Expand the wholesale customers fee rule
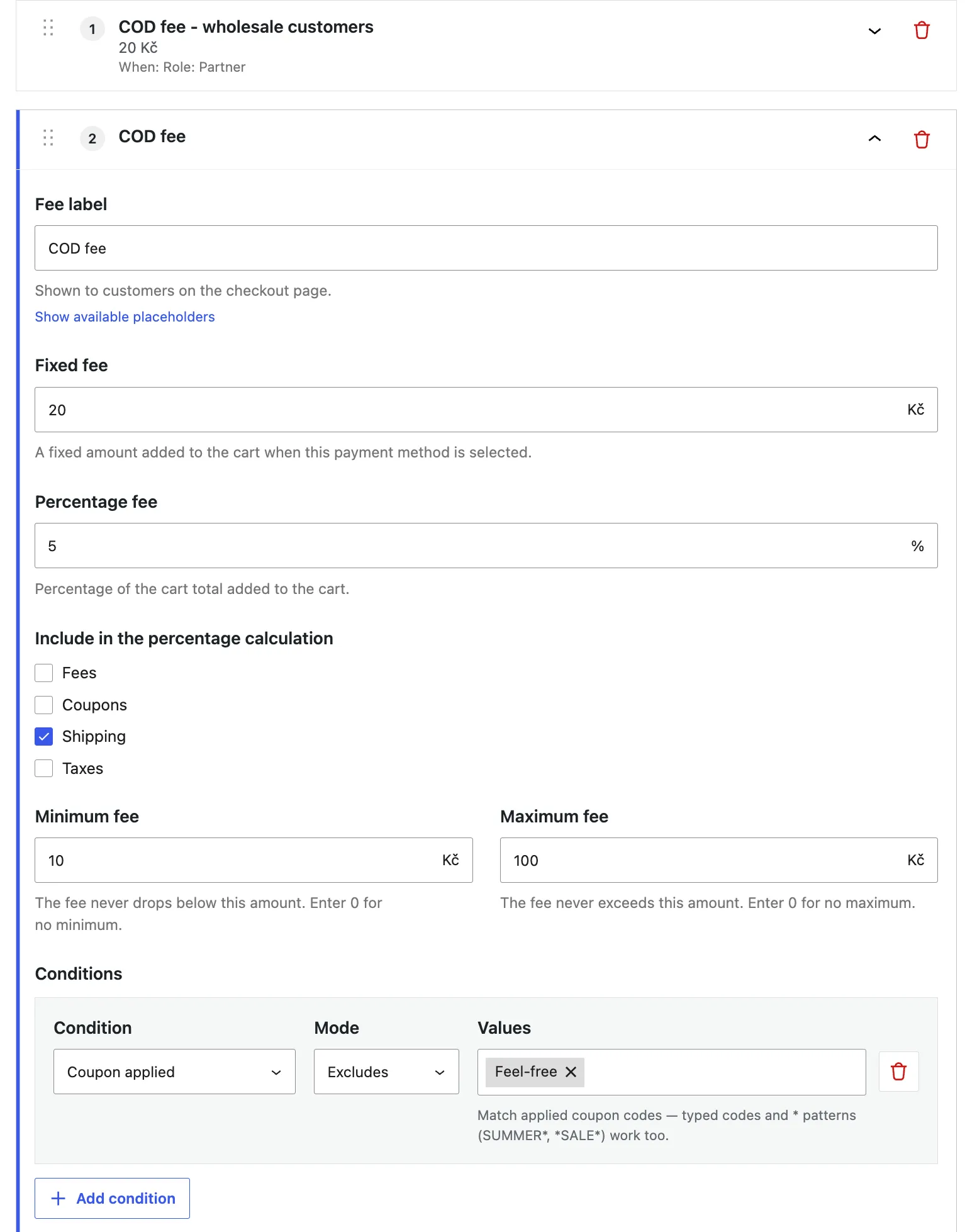 pos(874,31)
